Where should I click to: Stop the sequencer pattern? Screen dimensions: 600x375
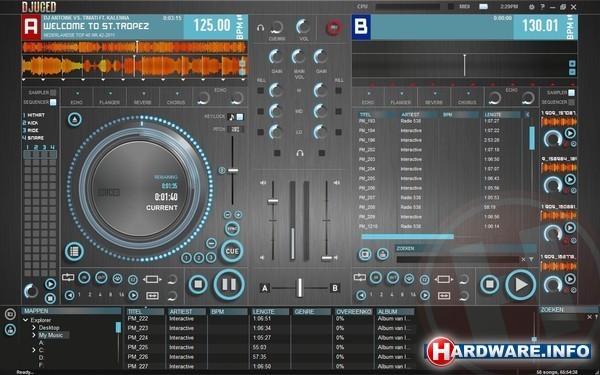tap(50, 298)
